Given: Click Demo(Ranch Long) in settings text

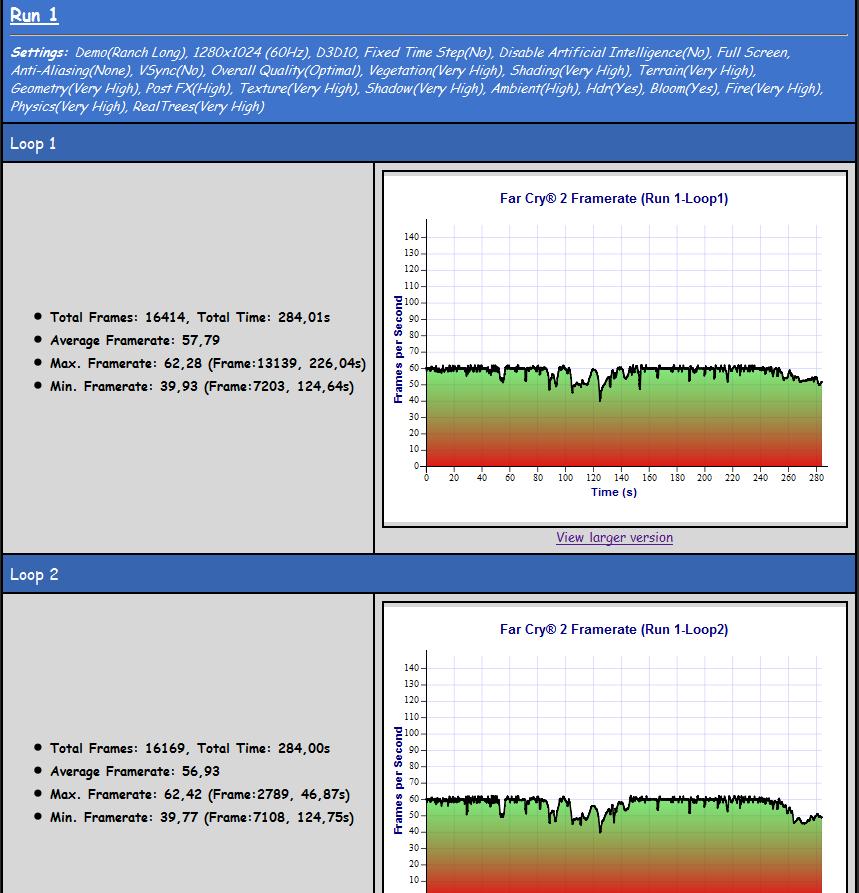Looking at the screenshot, I should tap(131, 52).
